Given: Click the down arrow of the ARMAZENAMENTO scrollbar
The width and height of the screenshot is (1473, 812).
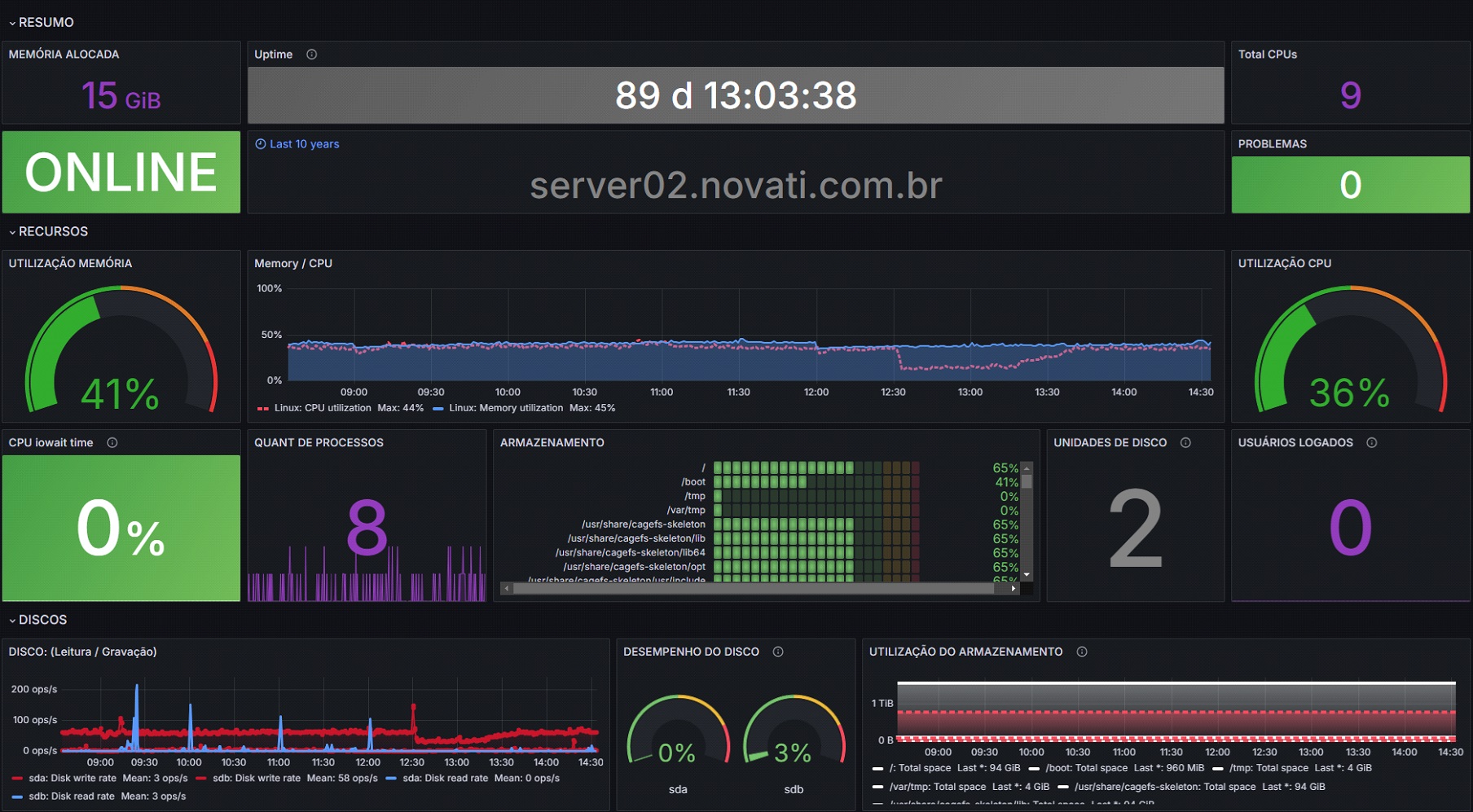Looking at the screenshot, I should [x=1027, y=575].
